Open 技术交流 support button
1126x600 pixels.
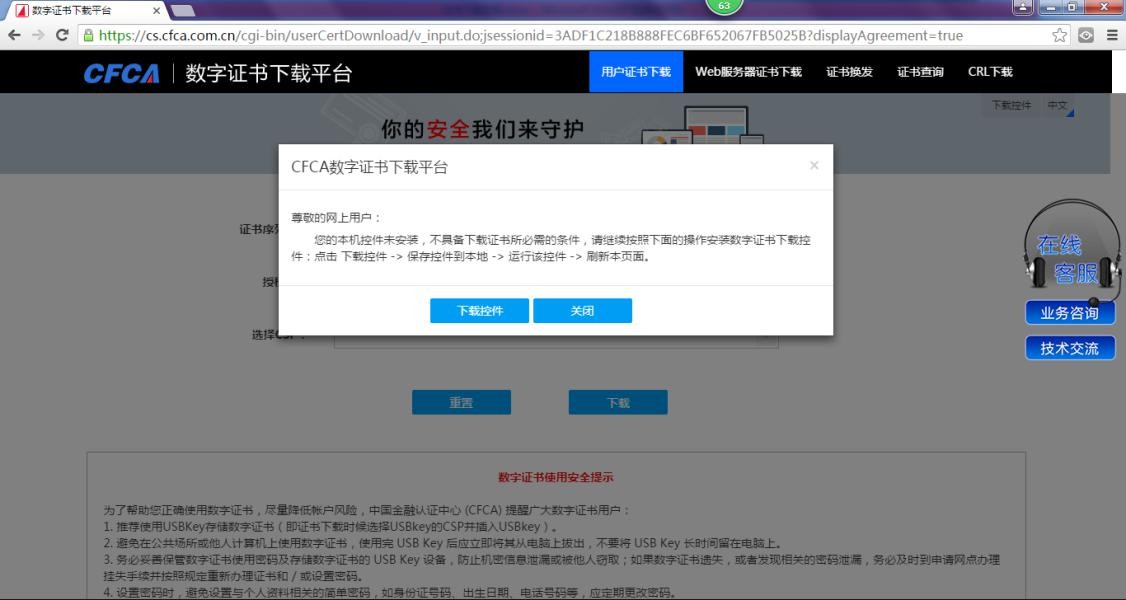(1070, 348)
